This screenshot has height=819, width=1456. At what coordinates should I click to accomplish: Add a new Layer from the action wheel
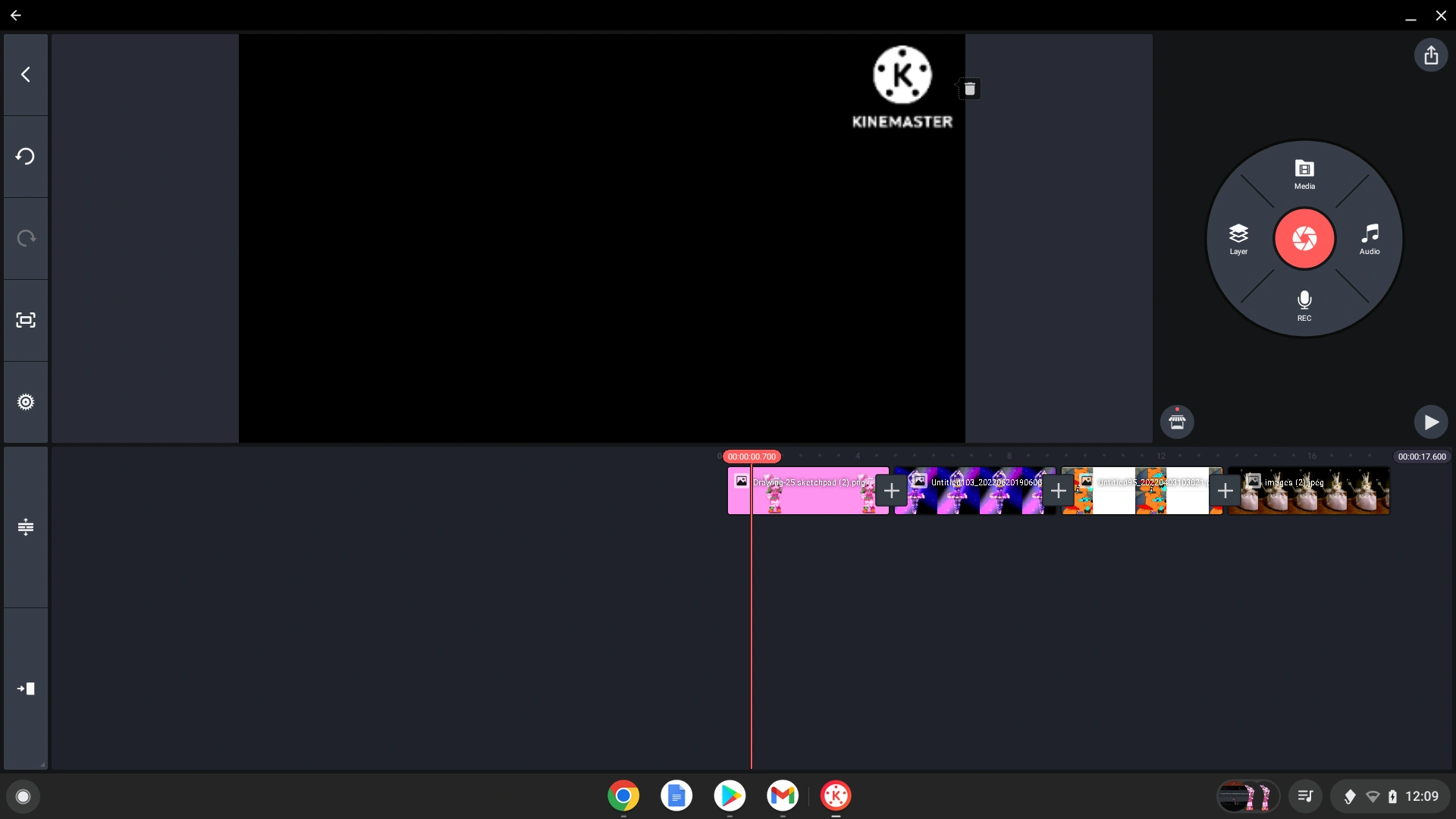pyautogui.click(x=1238, y=238)
